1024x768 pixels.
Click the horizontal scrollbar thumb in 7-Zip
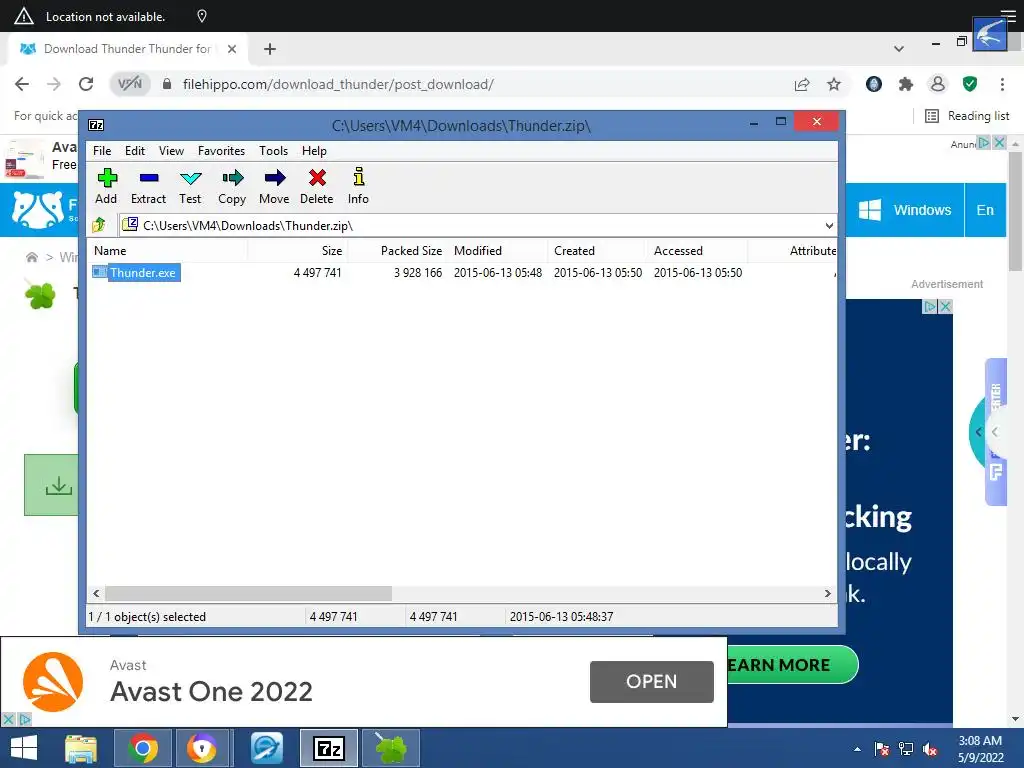248,593
